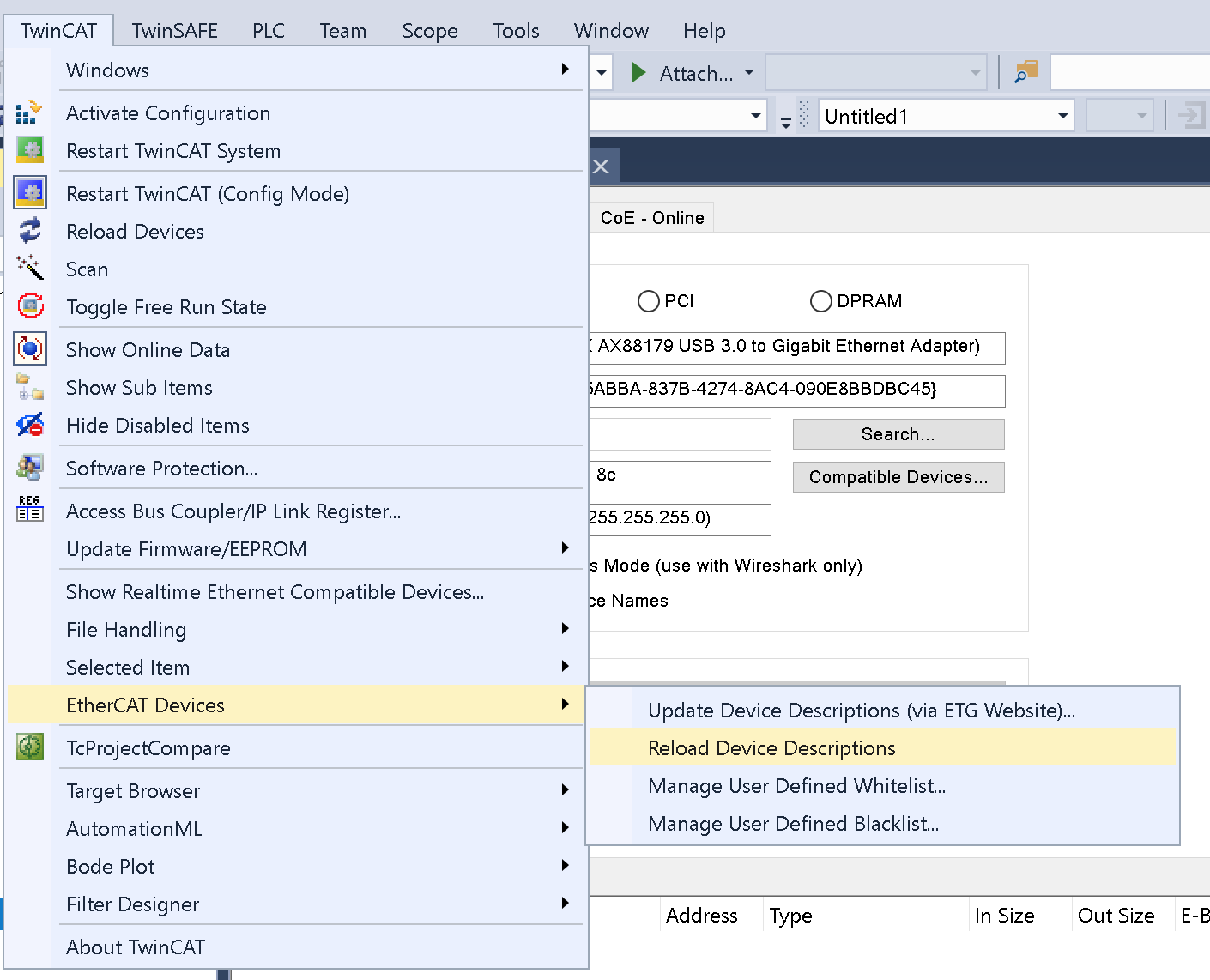Expand the Update Firmware/EEPROM submenu
The image size is (1210, 980).
(x=565, y=547)
